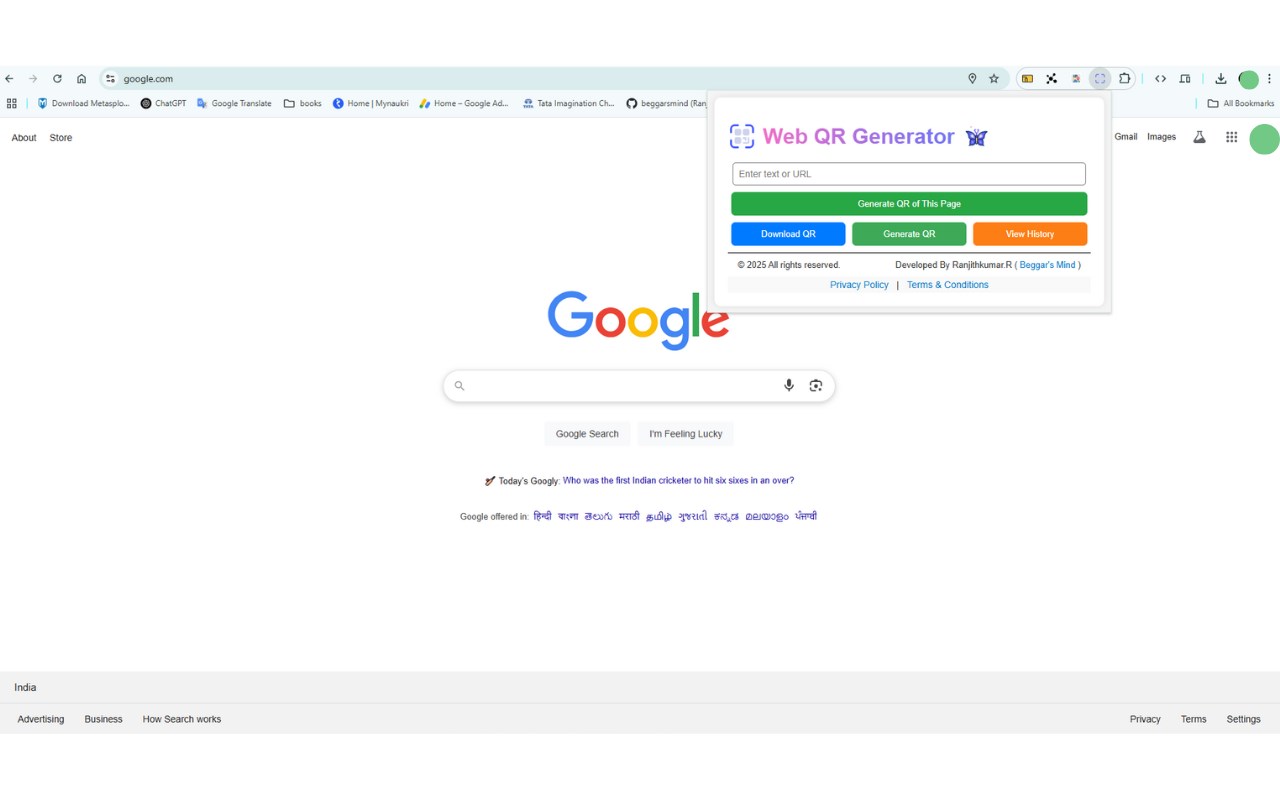Open View History in the QR popup
This screenshot has height=800, width=1280.
[1030, 234]
